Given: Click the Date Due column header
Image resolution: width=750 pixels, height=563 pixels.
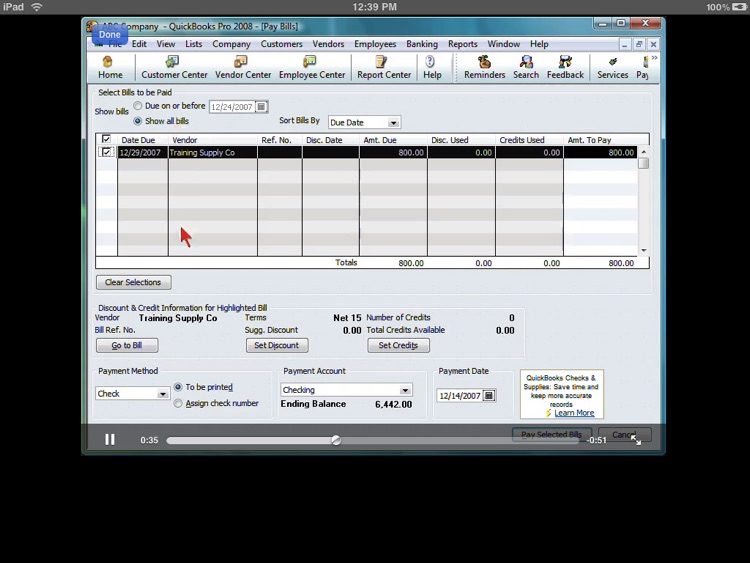Looking at the screenshot, I should 143,140.
